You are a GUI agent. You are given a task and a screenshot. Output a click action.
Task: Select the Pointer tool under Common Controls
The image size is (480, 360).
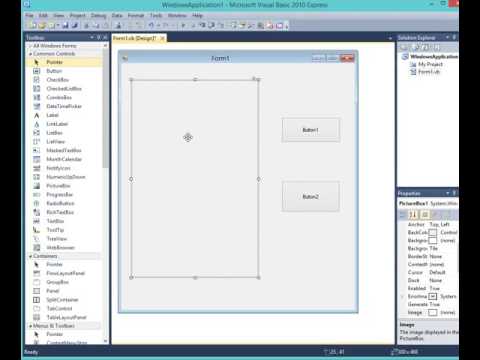[63, 62]
